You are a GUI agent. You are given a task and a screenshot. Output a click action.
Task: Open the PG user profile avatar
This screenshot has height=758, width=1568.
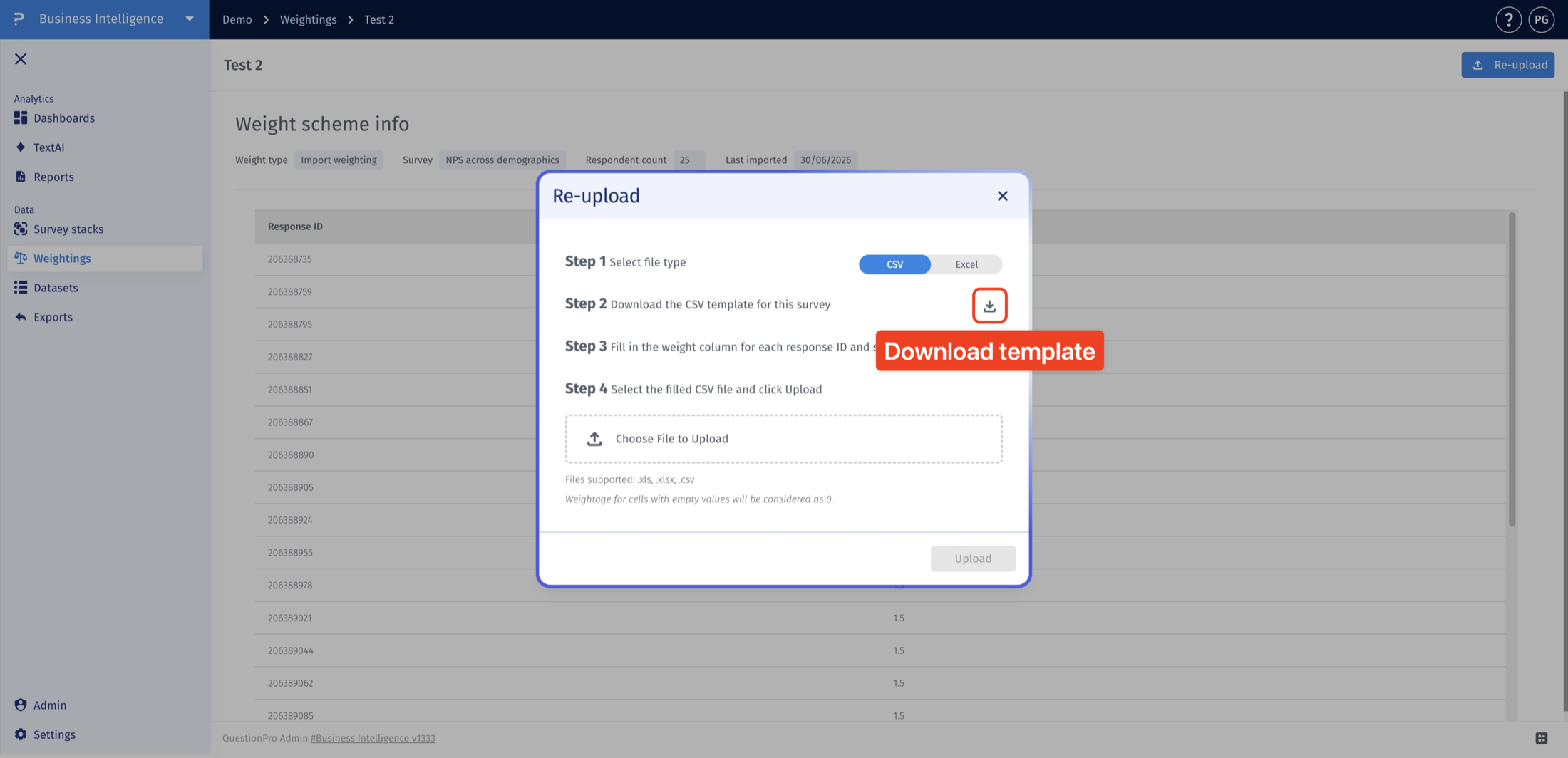[x=1541, y=19]
